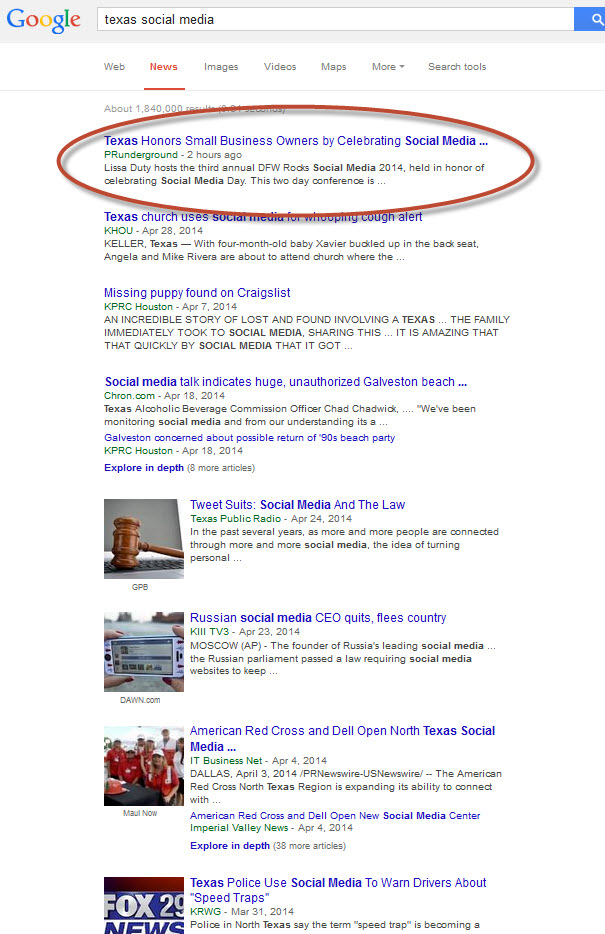Focus the search box containing texas social media
This screenshot has width=605, height=934.
[335, 19]
